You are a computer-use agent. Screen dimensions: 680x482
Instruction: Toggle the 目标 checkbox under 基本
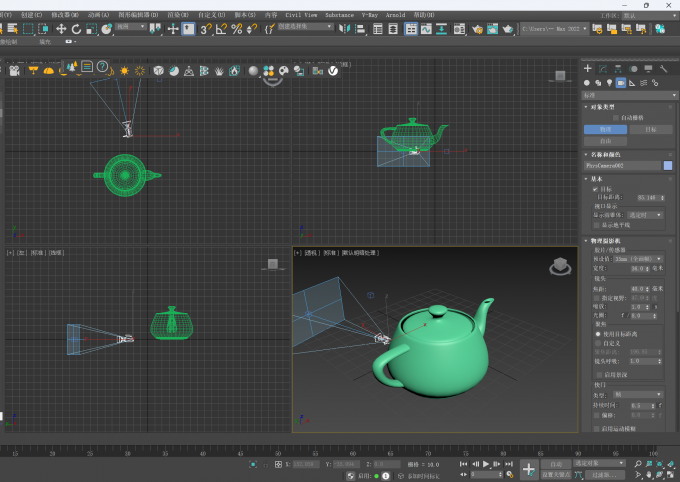pyautogui.click(x=595, y=189)
